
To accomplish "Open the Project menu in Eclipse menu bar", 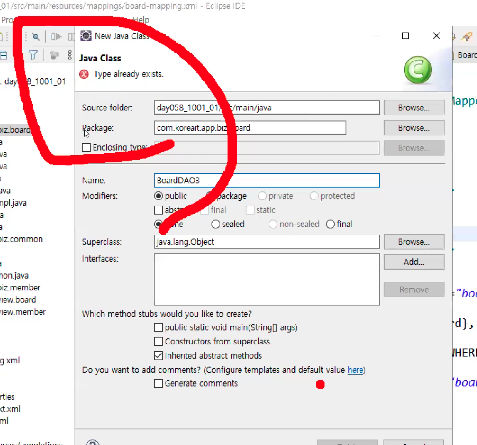I will point(6,20).
